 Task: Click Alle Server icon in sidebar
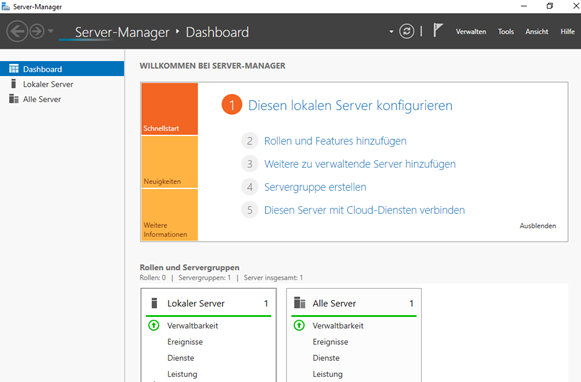click(14, 99)
